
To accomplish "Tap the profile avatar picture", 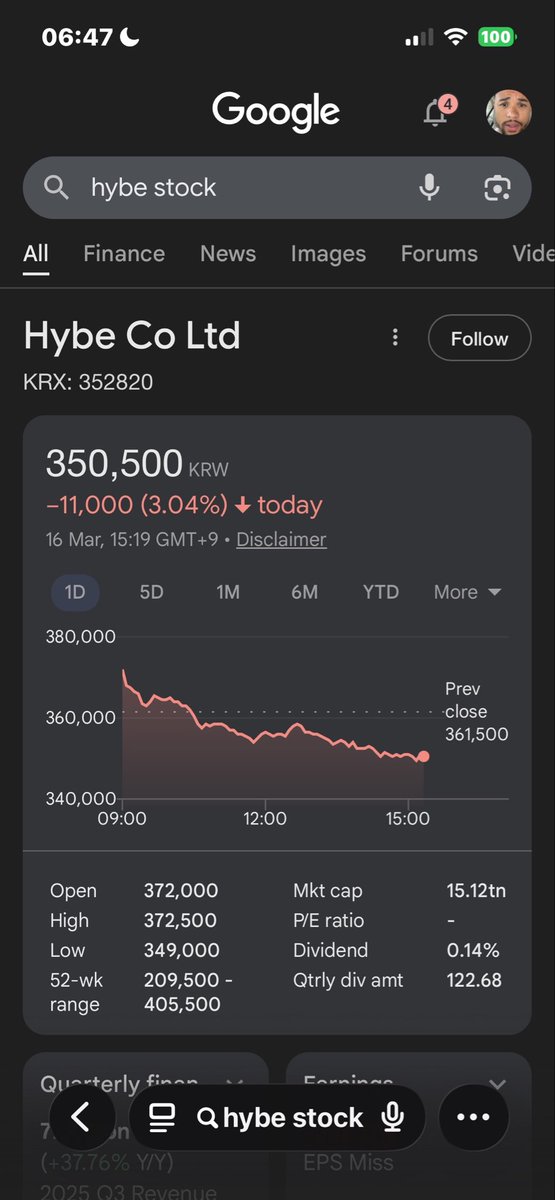I will pos(508,112).
